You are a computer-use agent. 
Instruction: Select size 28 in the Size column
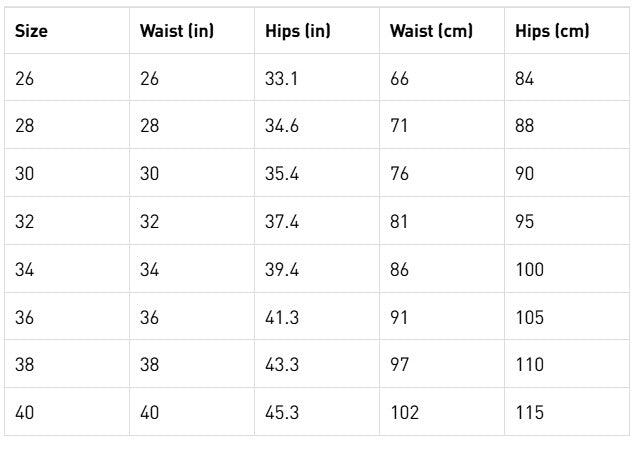[25, 126]
